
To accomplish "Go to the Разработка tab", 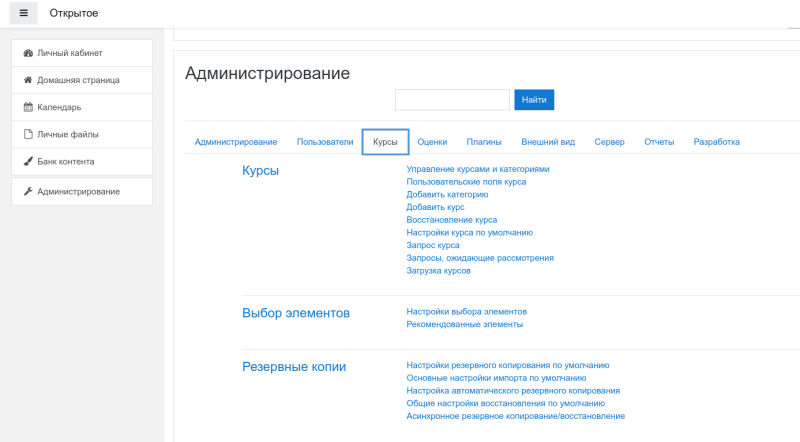I will (x=717, y=142).
